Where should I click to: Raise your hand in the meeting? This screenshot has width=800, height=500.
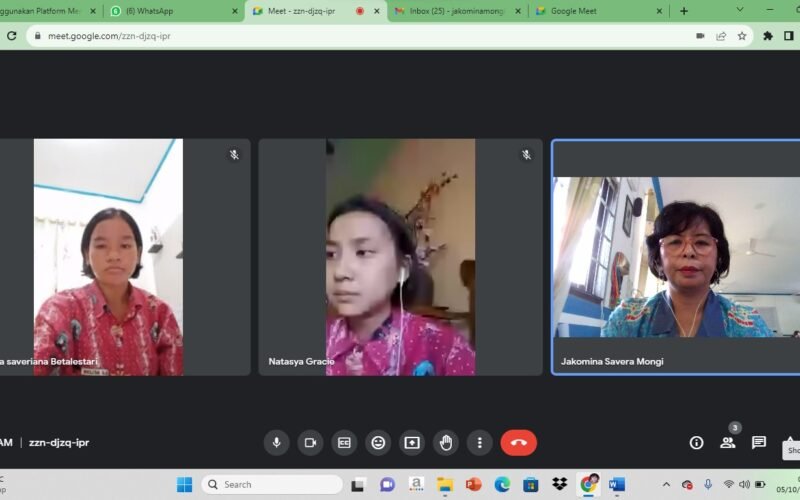point(446,442)
